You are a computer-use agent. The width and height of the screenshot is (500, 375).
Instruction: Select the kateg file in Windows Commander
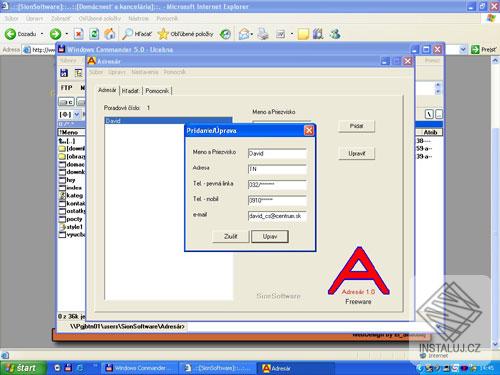point(71,196)
